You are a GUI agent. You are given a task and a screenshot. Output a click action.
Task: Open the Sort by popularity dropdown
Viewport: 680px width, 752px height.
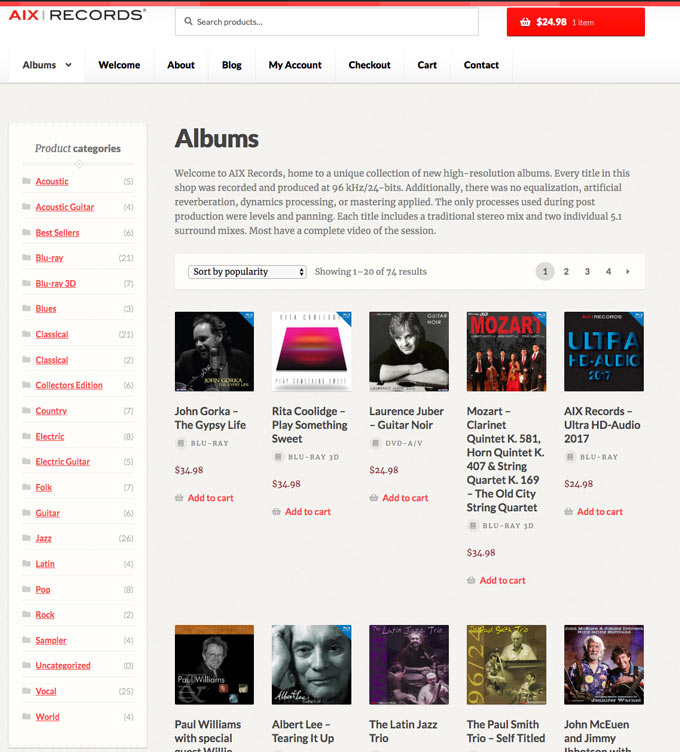tap(247, 272)
